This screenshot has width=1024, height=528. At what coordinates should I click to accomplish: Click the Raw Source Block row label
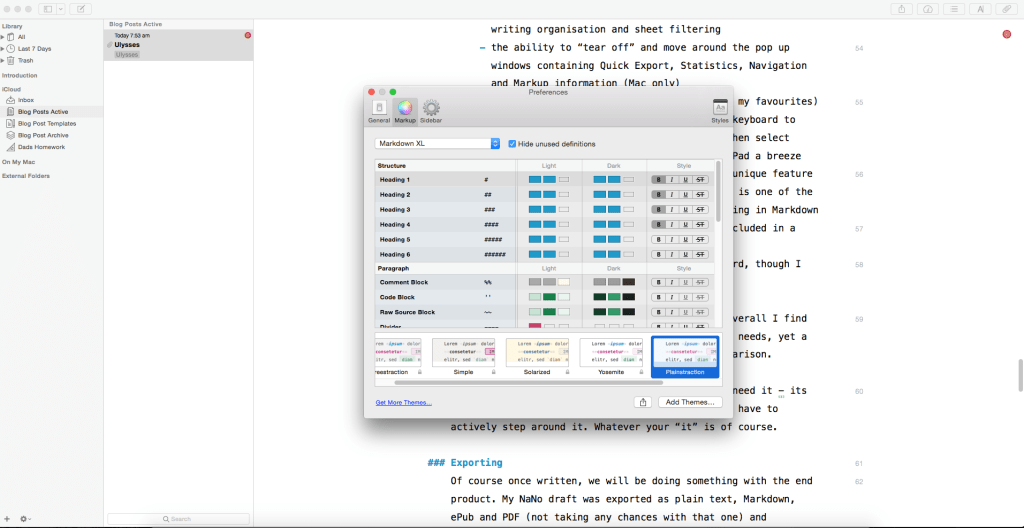[407, 312]
